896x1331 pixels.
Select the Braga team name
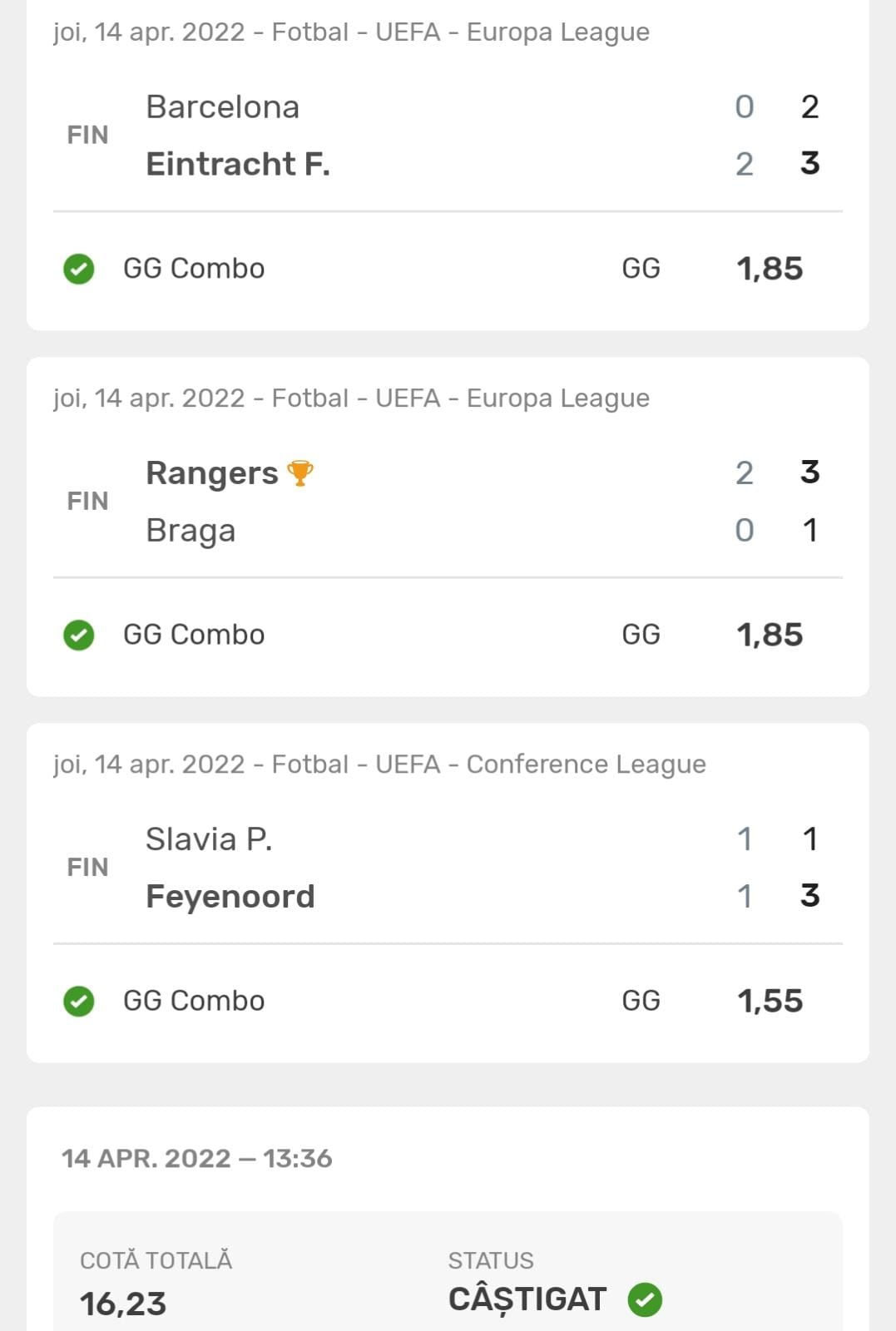191,530
